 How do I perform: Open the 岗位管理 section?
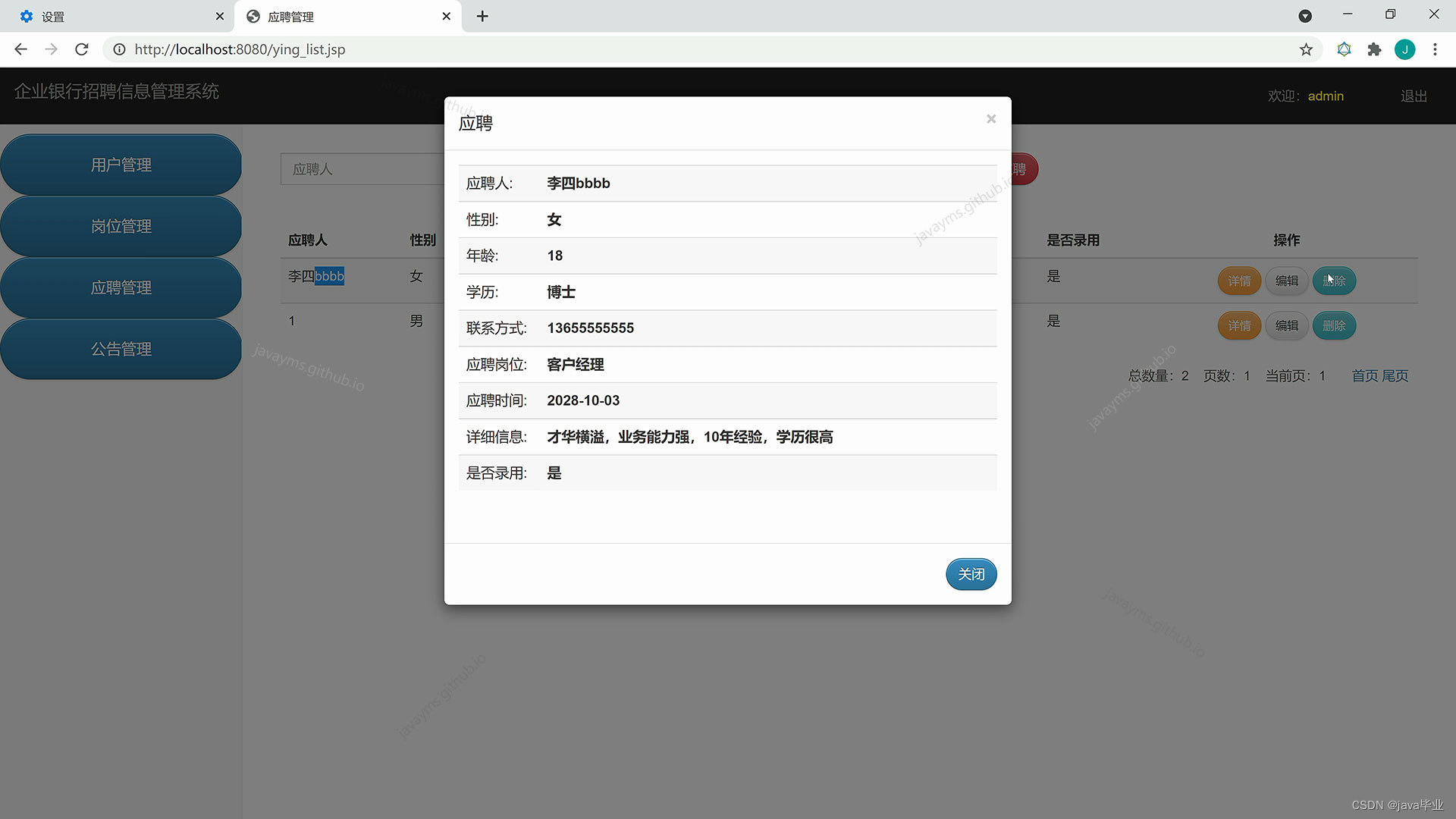[x=121, y=225]
